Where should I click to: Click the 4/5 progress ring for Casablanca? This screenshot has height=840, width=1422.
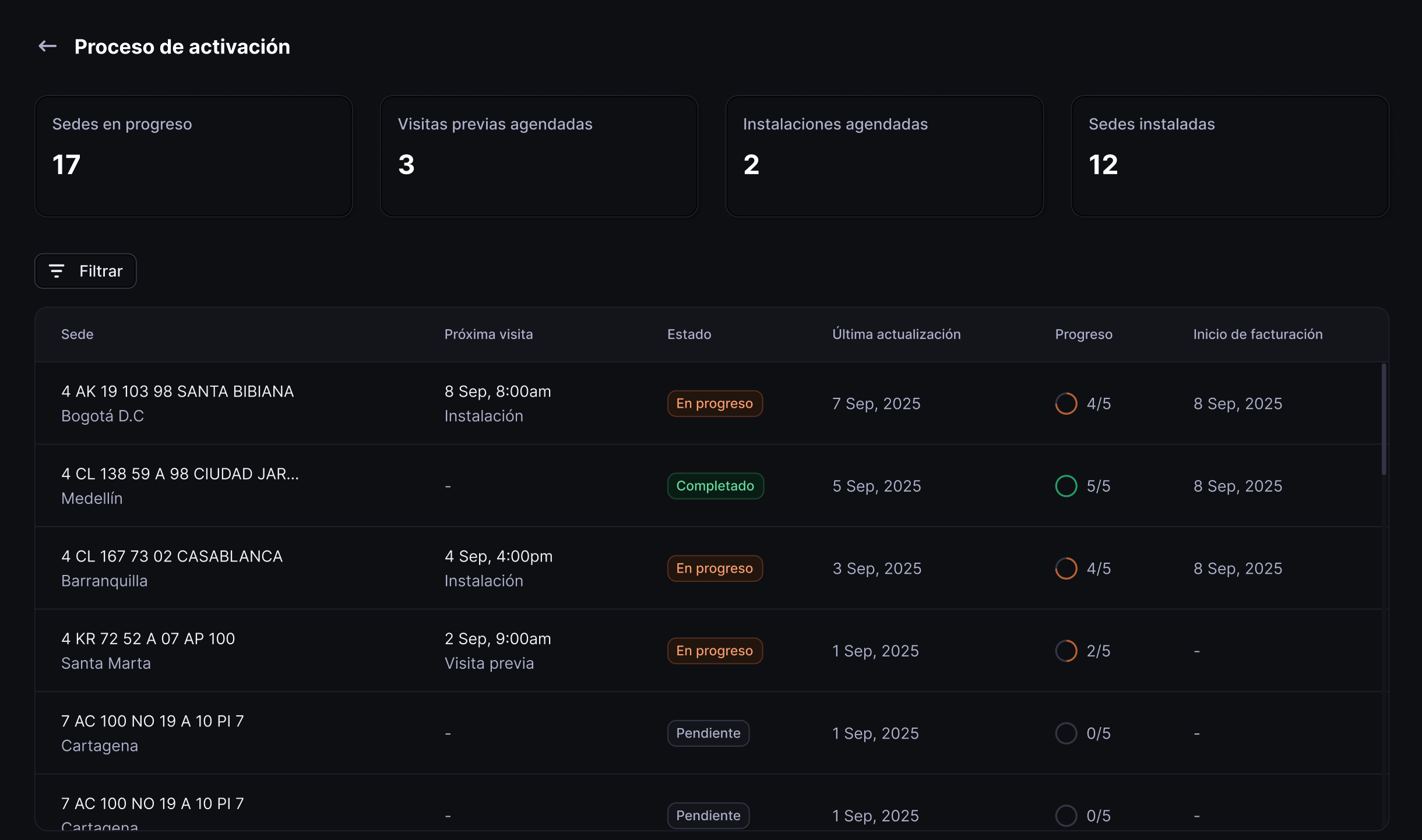pyautogui.click(x=1066, y=568)
